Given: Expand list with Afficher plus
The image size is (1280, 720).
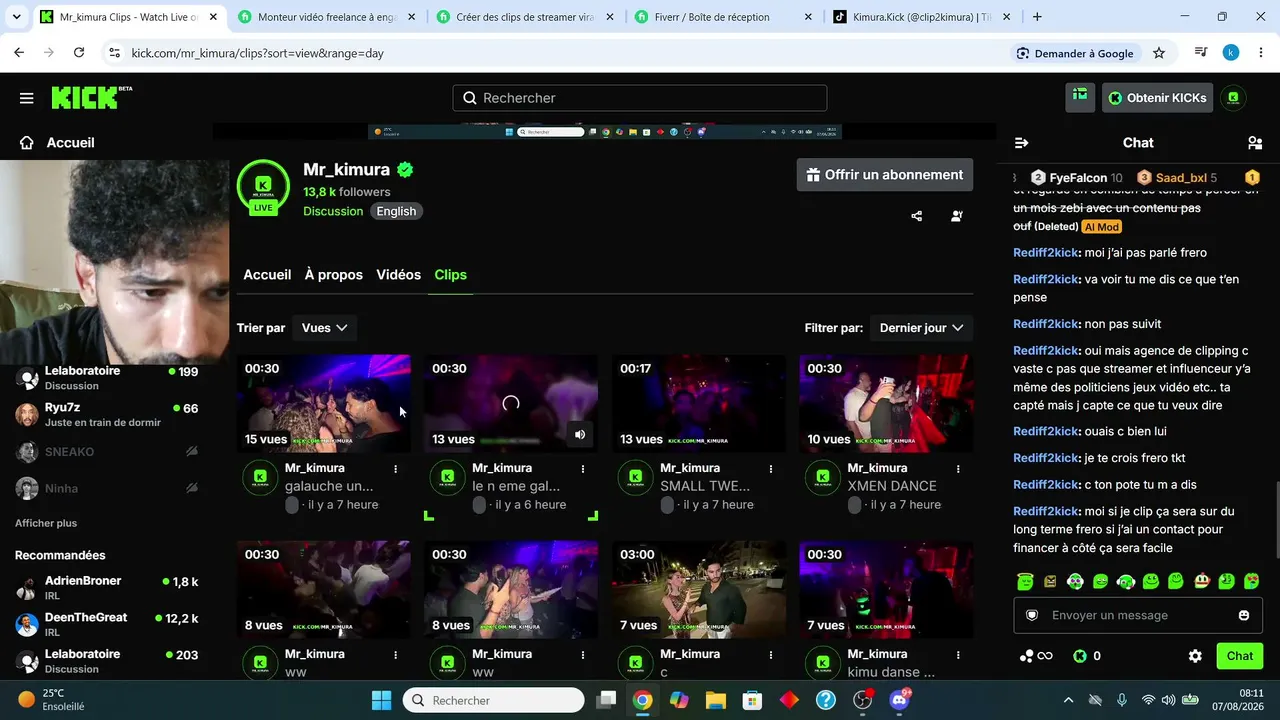Looking at the screenshot, I should coord(46,523).
